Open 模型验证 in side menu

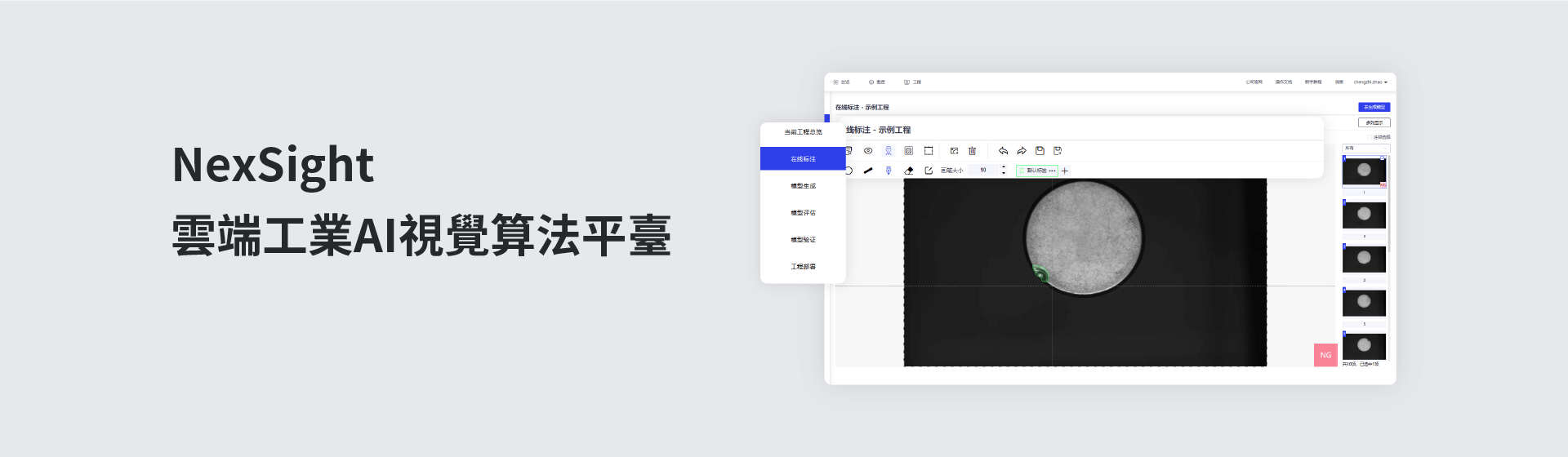803,240
